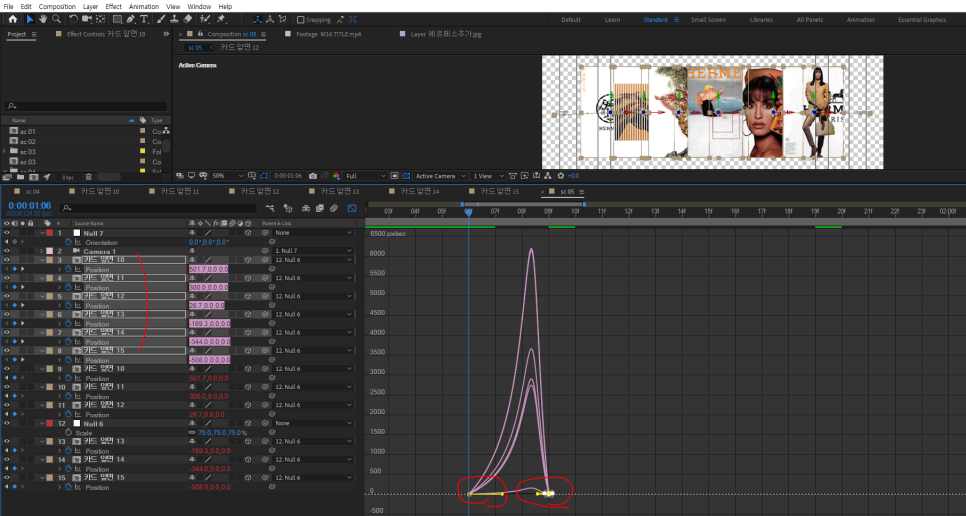Toggle Position stopwatch of layer 3
This screenshot has height=516, width=966.
click(x=68, y=269)
